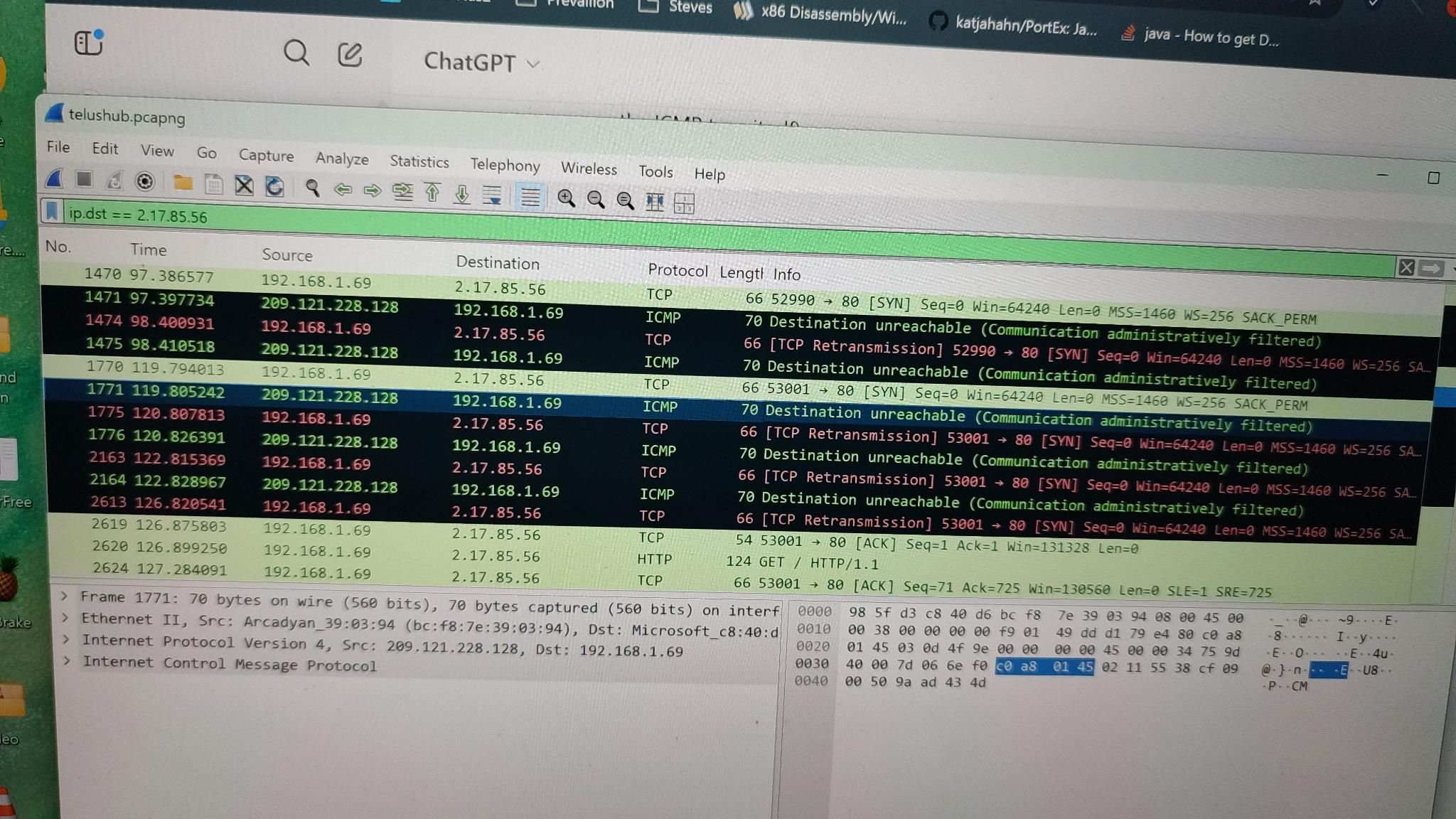Screen dimensions: 1456x819
Task: Click the find packet magnifier icon
Action: point(312,188)
